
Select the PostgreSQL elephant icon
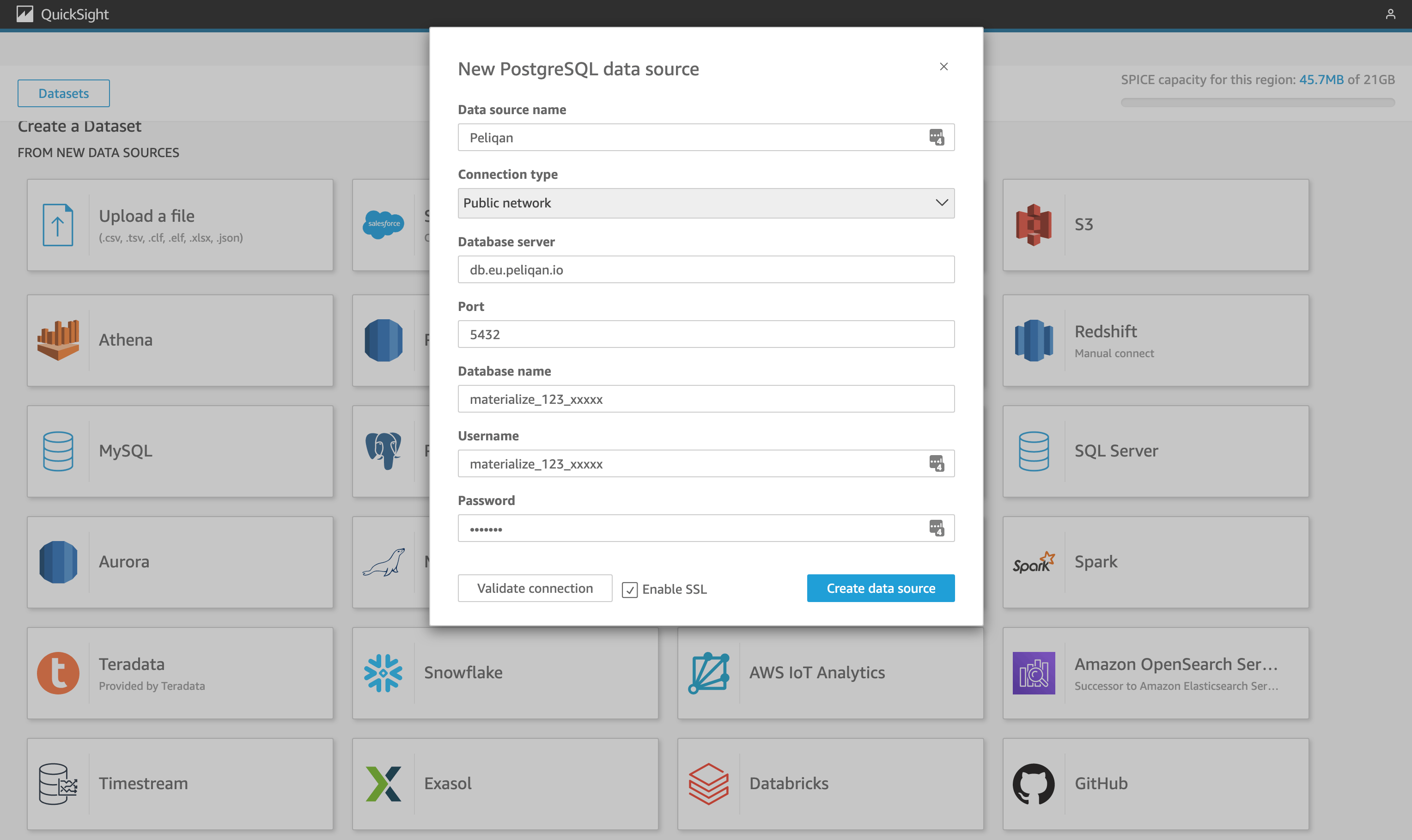pos(383,451)
